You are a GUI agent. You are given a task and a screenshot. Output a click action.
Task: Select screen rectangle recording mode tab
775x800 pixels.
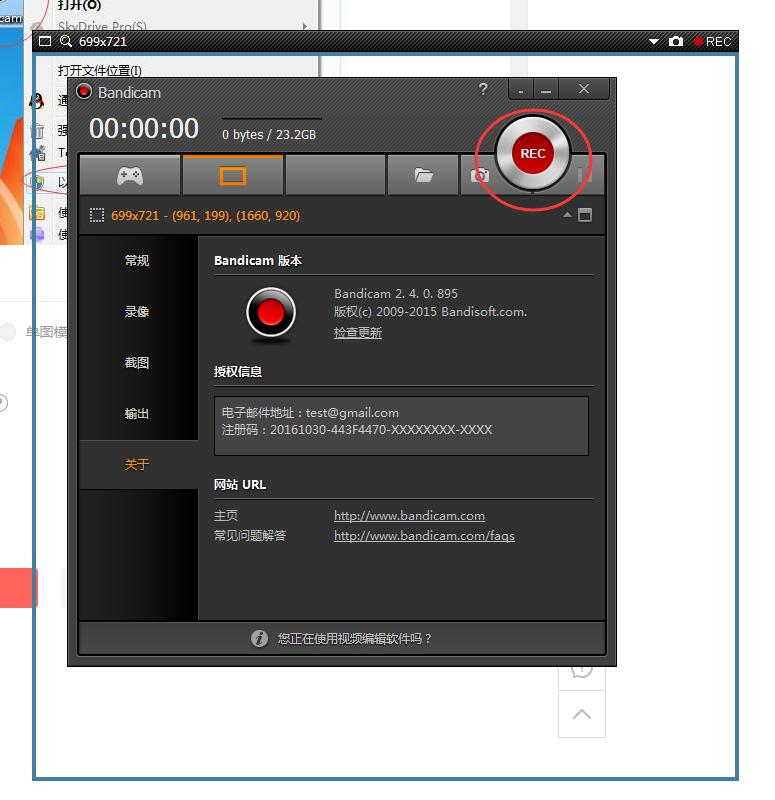click(233, 176)
